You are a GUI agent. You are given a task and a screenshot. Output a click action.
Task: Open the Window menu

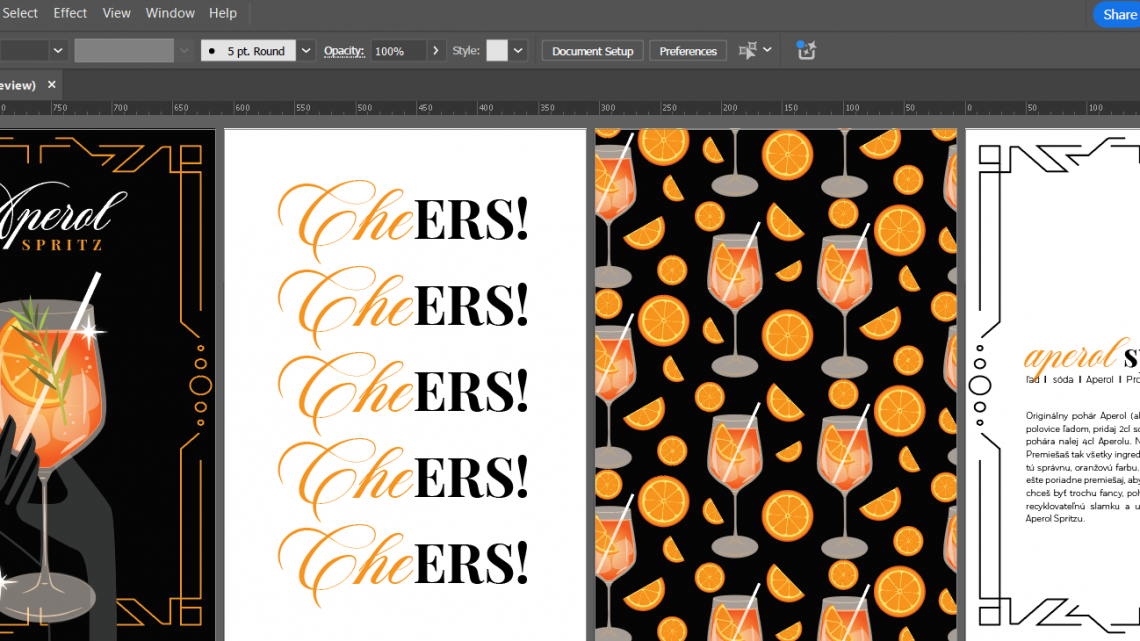click(x=170, y=13)
